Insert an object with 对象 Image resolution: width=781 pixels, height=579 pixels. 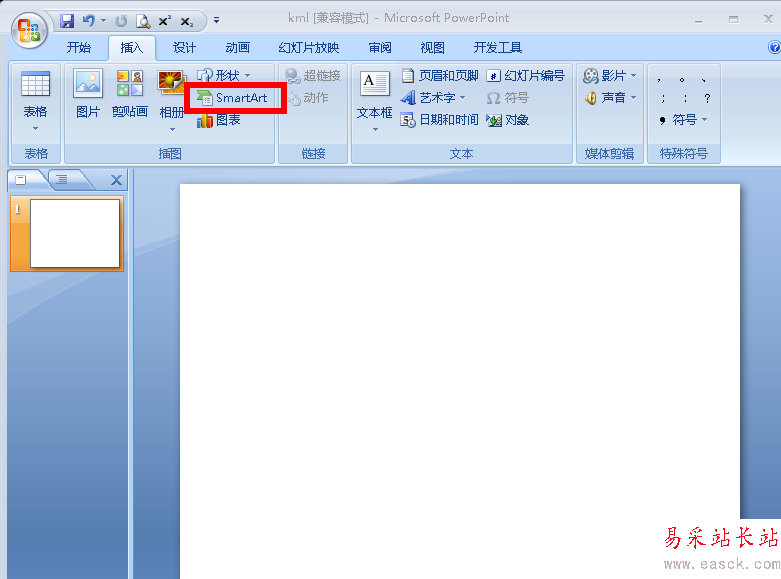point(508,120)
